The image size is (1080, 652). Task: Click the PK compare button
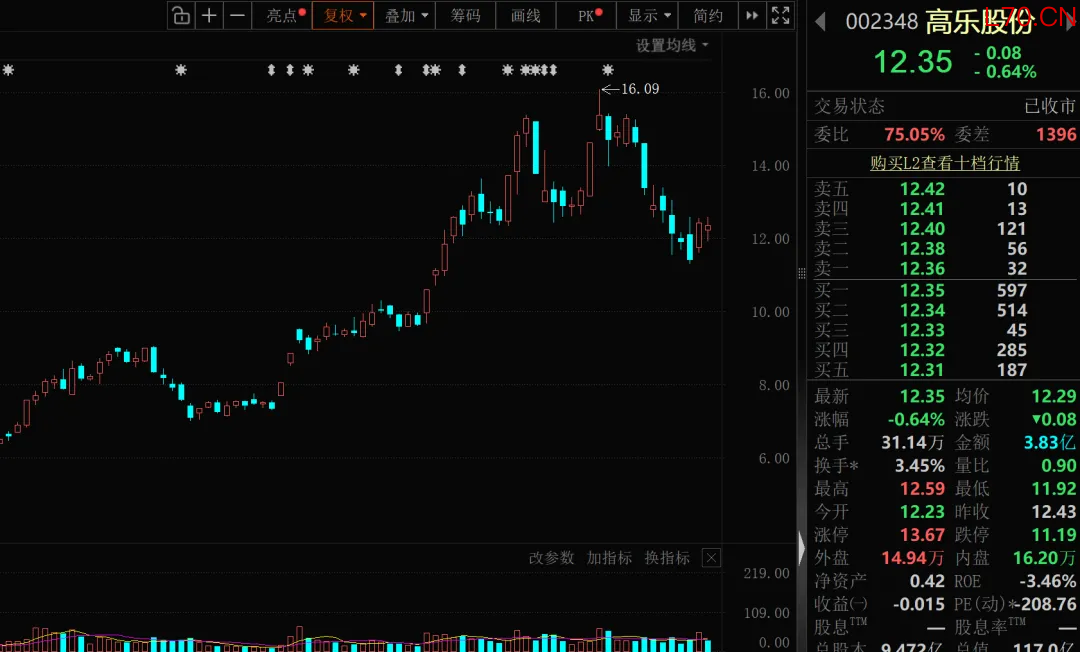tap(588, 15)
